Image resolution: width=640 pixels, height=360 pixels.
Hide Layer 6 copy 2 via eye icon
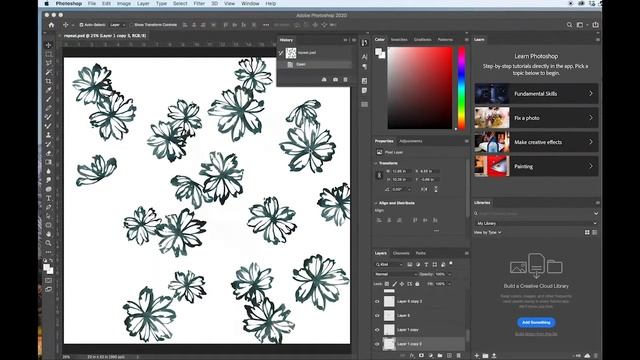pos(377,301)
